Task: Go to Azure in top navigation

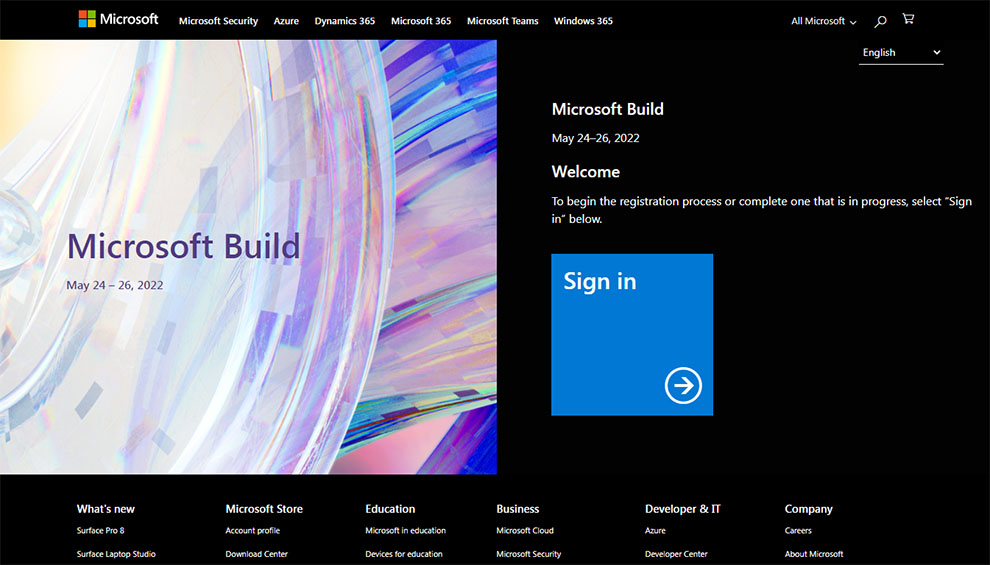Action: 286,21
